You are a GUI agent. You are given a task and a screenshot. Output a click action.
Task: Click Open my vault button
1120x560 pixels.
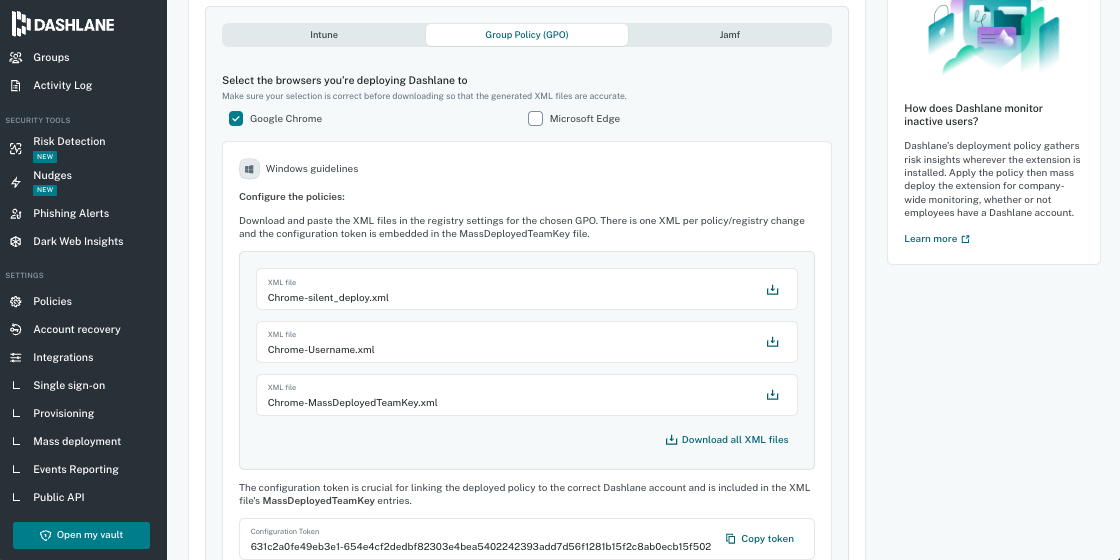[x=81, y=535]
